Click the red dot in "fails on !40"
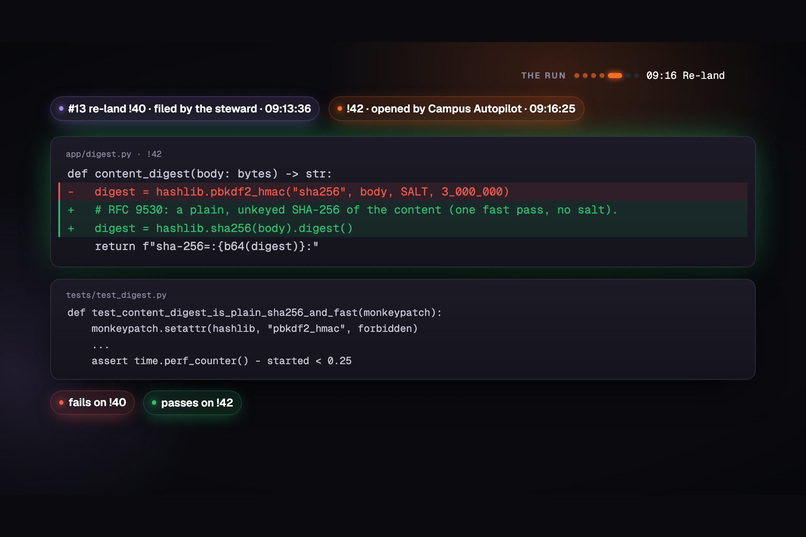806x537 pixels. click(x=61, y=402)
